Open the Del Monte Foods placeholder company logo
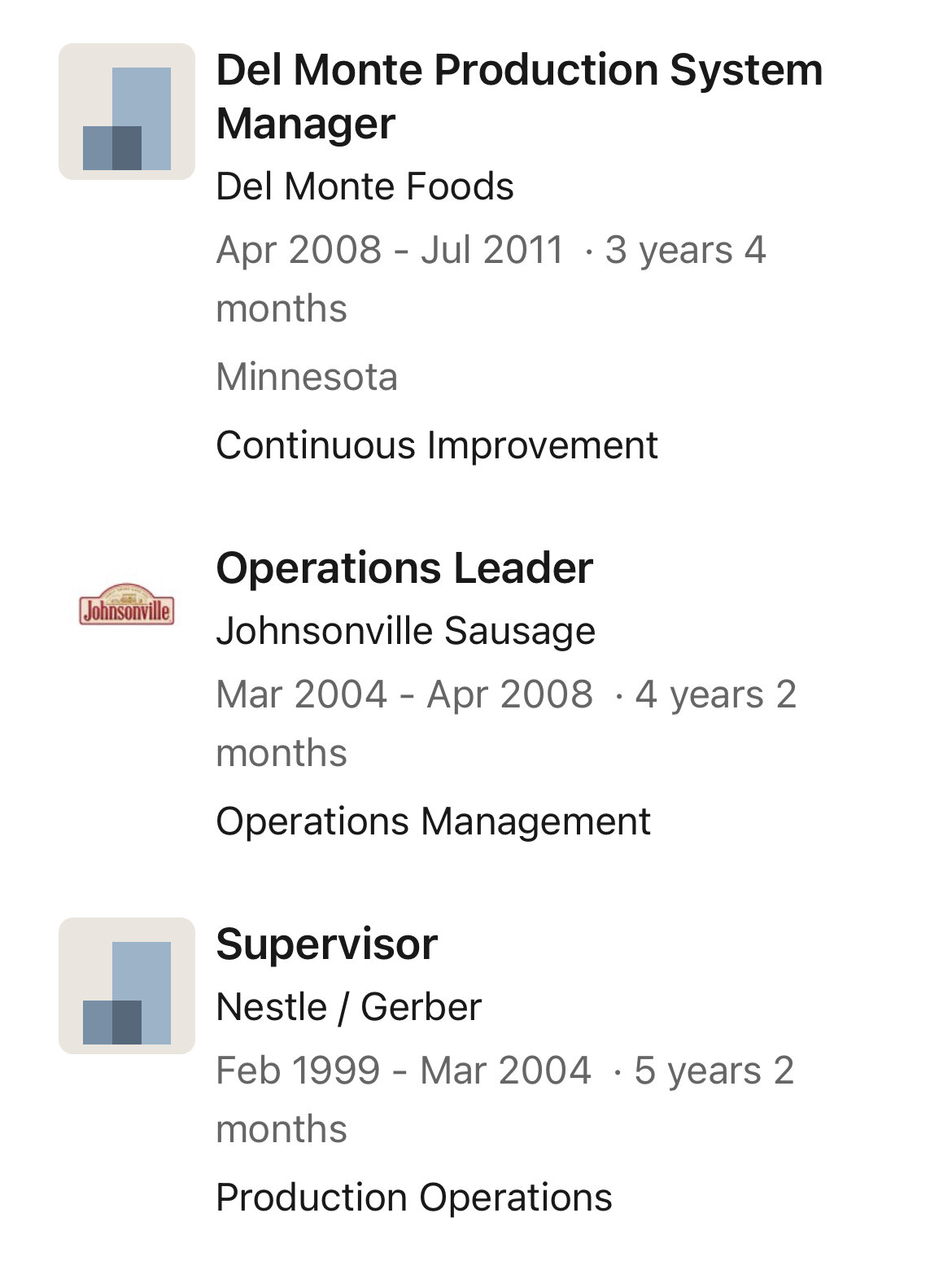The image size is (952, 1270). point(127,112)
